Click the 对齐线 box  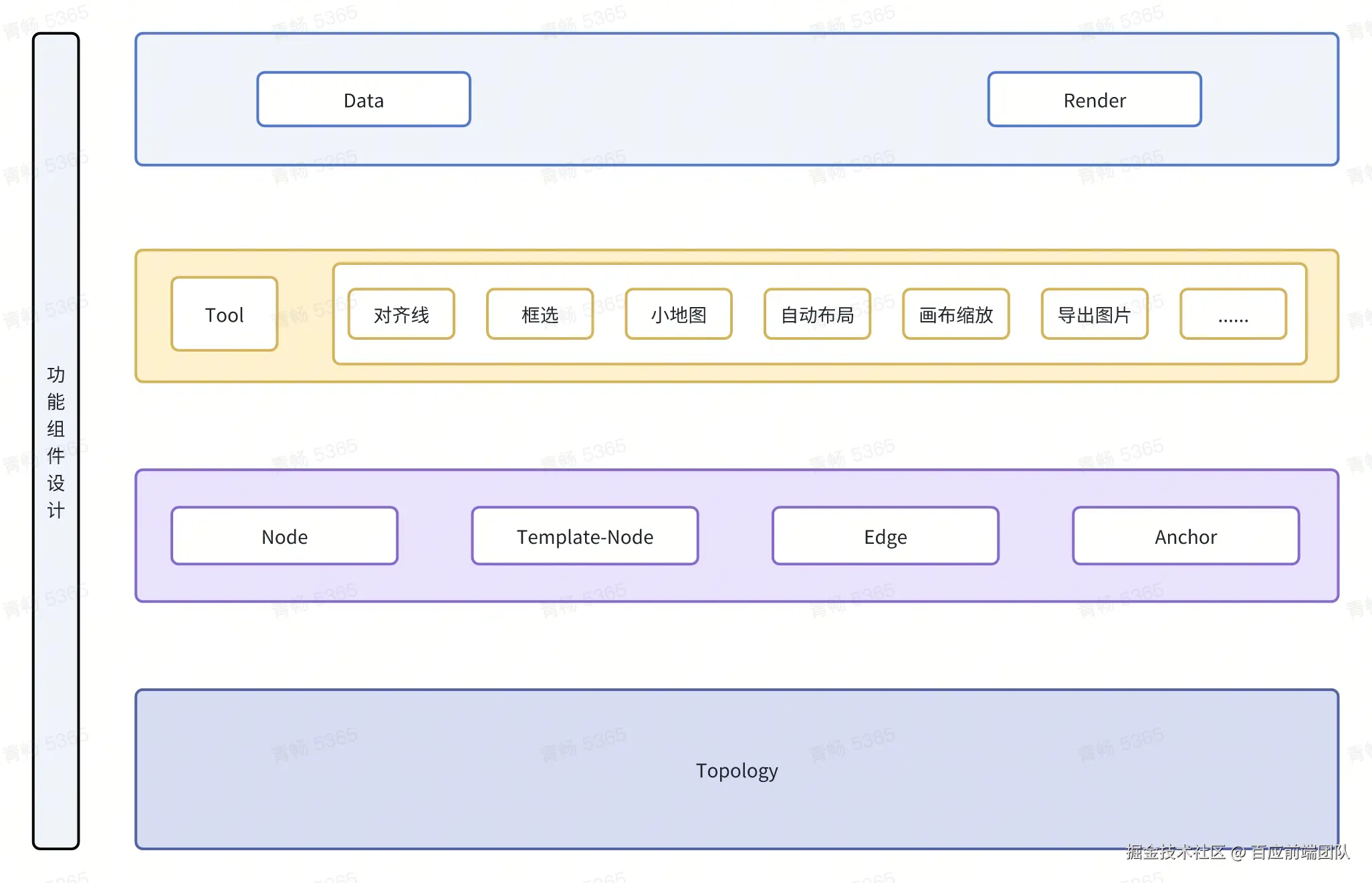(x=401, y=314)
